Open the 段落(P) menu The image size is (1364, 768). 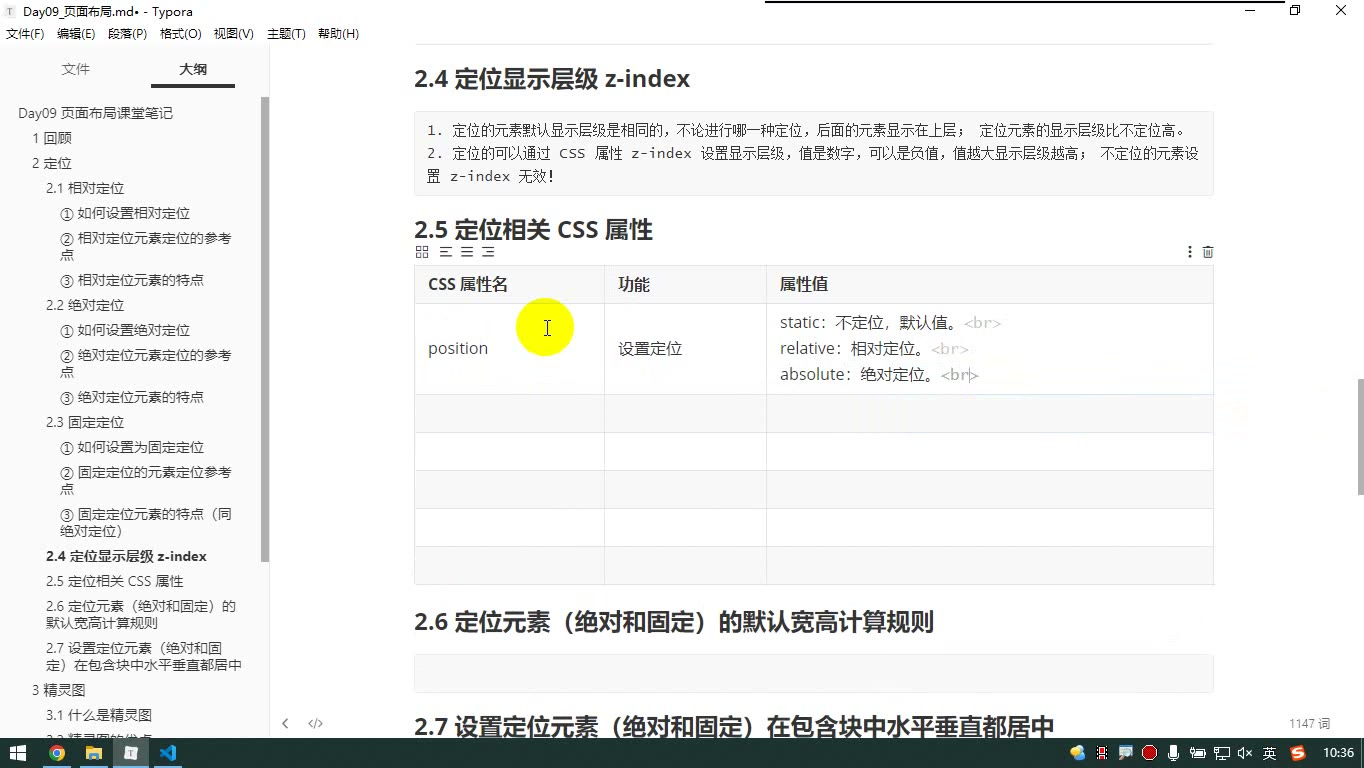(x=127, y=34)
